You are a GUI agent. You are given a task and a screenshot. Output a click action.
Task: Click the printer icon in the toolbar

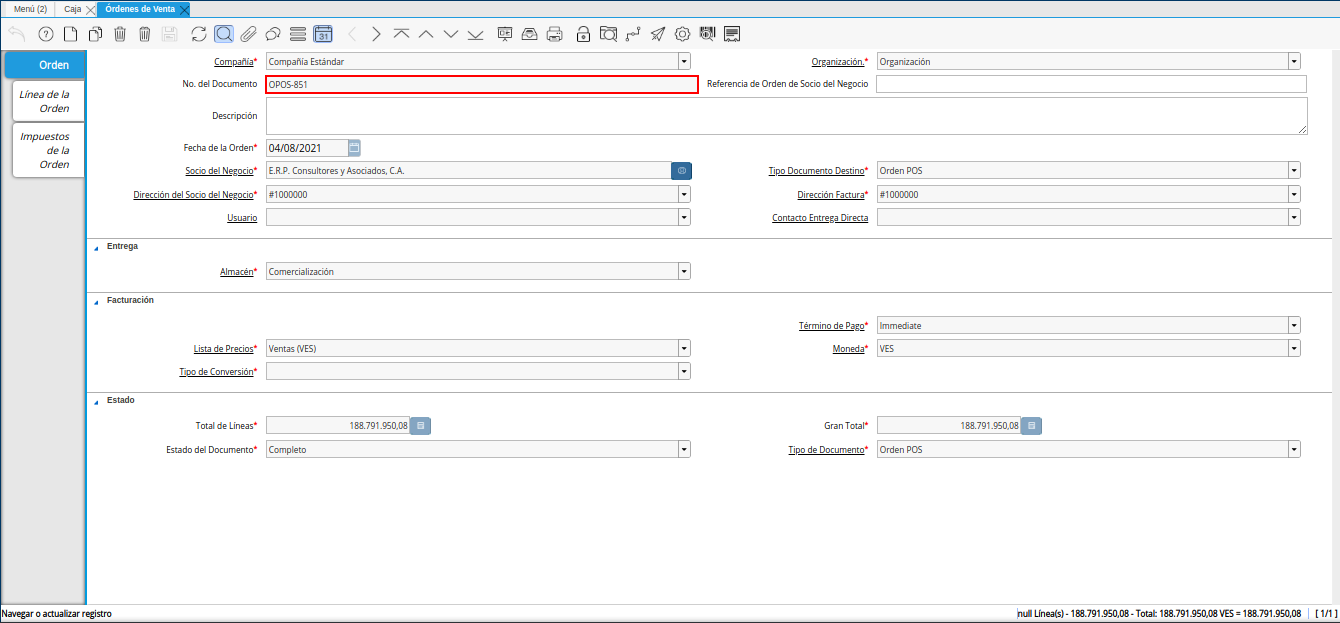click(555, 34)
